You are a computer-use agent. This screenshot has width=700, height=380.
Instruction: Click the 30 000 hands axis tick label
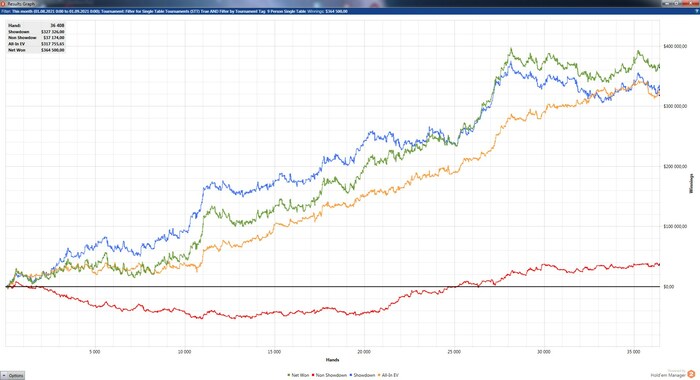(x=544, y=352)
